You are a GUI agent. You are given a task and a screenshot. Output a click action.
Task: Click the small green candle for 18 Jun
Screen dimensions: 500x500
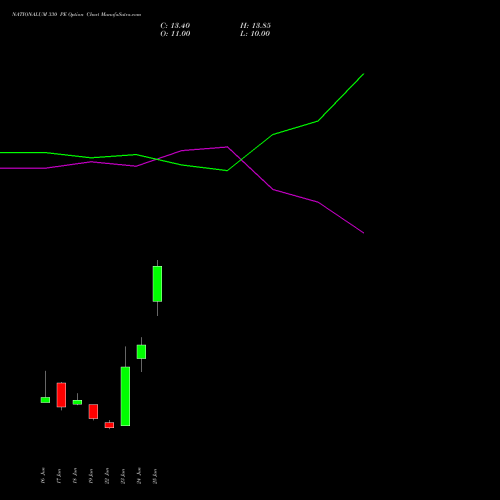[x=77, y=402]
